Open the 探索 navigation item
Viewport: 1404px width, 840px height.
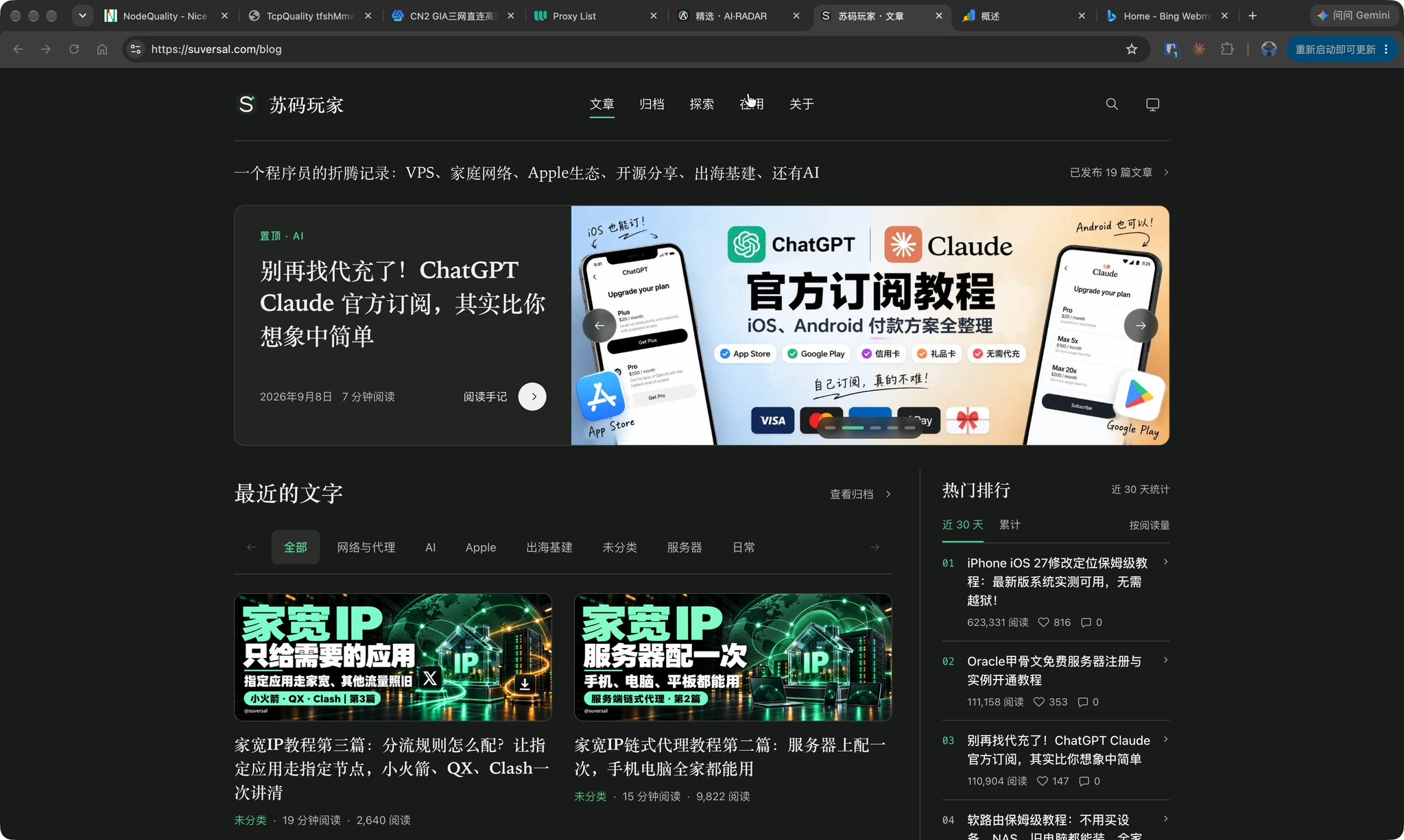tap(702, 104)
